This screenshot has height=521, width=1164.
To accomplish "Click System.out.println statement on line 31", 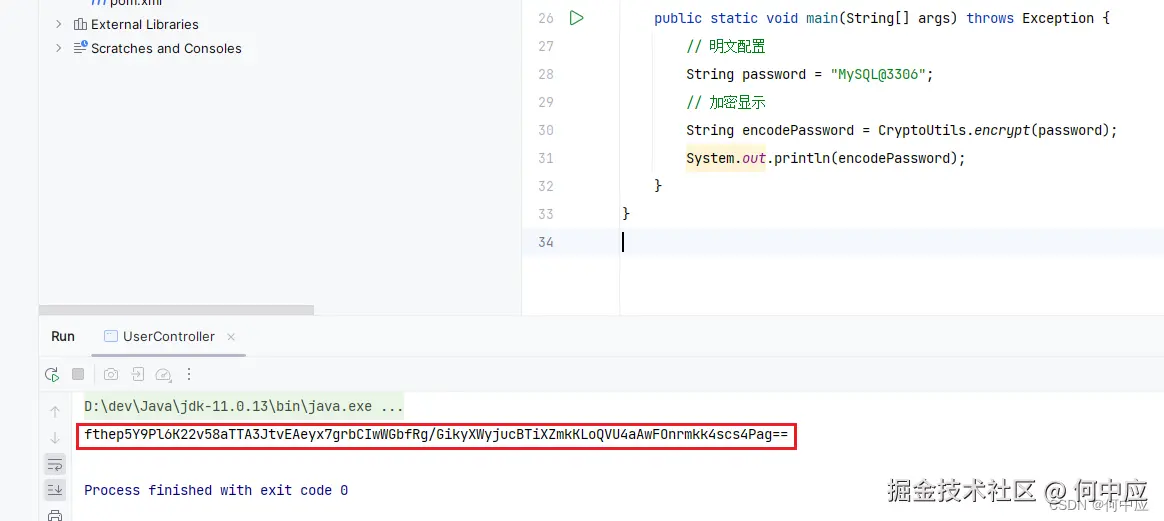I will point(825,159).
